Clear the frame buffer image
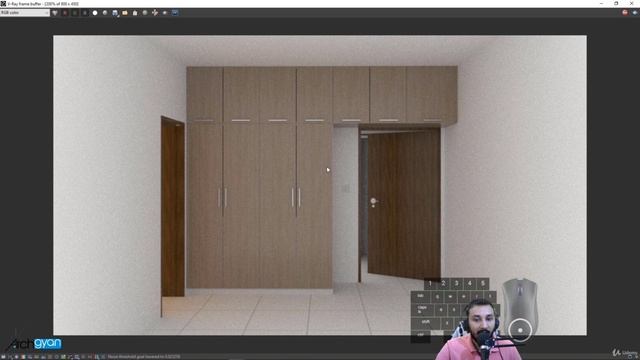Screen dimensions: 640x360 (135, 13)
